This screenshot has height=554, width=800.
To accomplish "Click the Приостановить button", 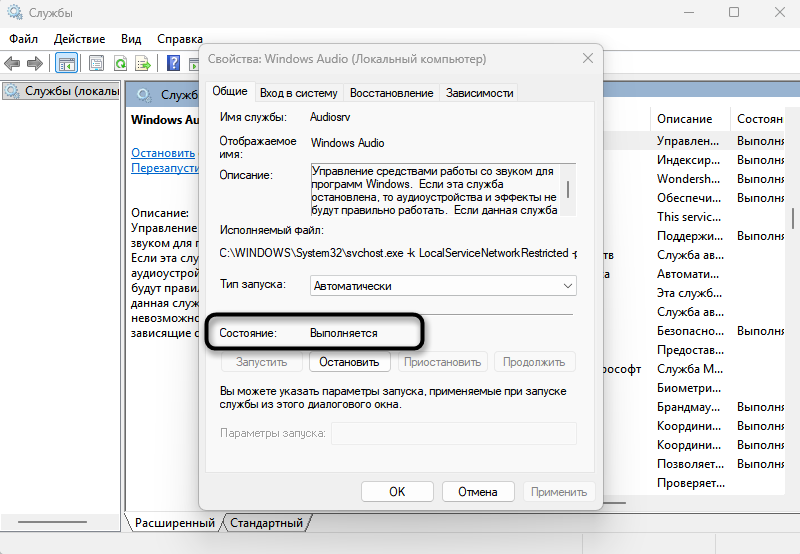I will click(x=442, y=362).
